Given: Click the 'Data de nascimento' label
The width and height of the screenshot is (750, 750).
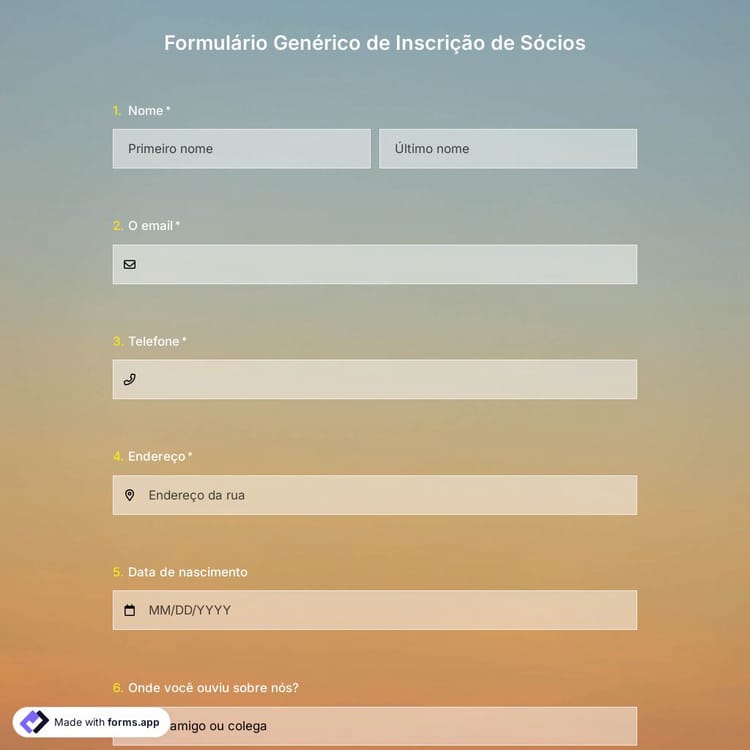Looking at the screenshot, I should (187, 572).
